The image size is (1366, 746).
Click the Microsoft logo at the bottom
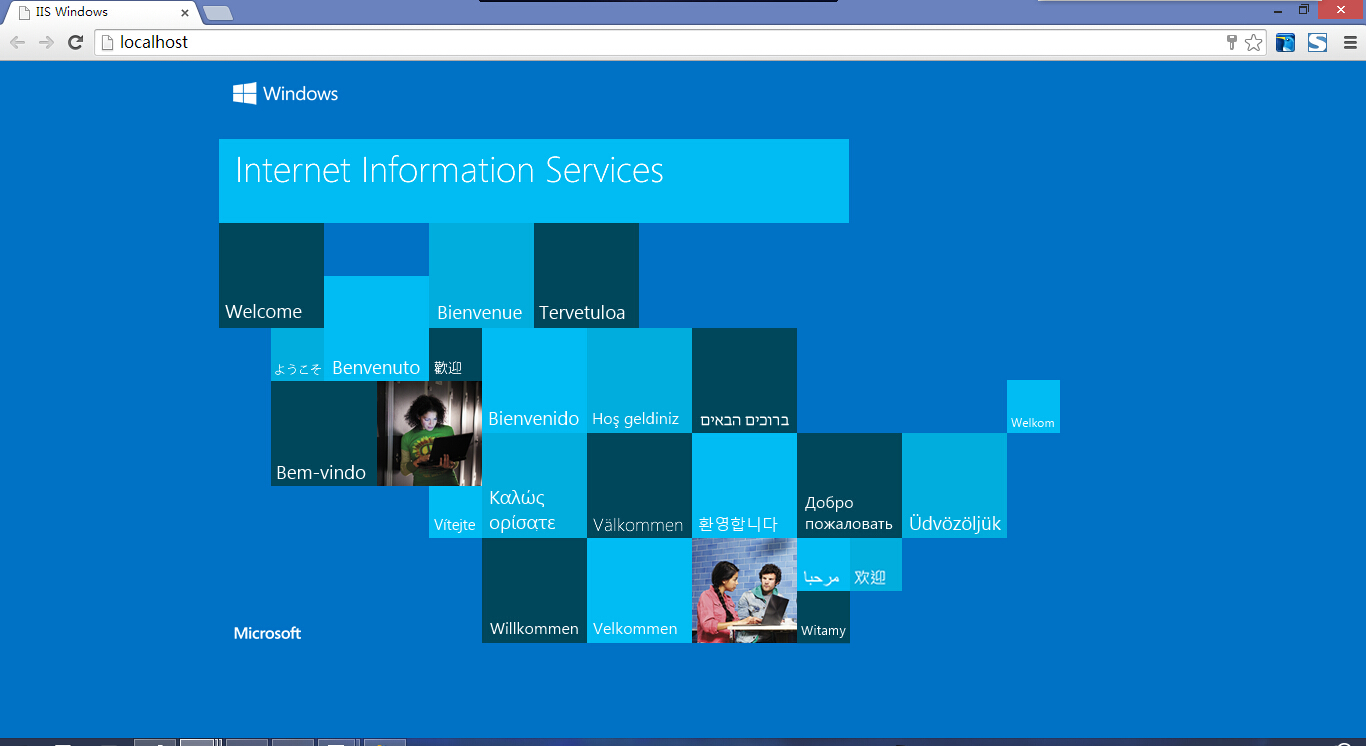tap(267, 633)
